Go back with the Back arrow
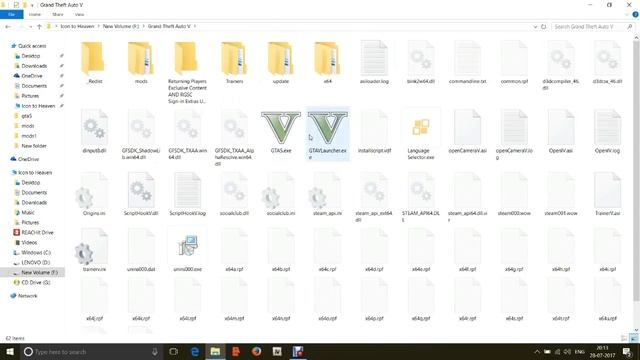 pyautogui.click(x=8, y=27)
